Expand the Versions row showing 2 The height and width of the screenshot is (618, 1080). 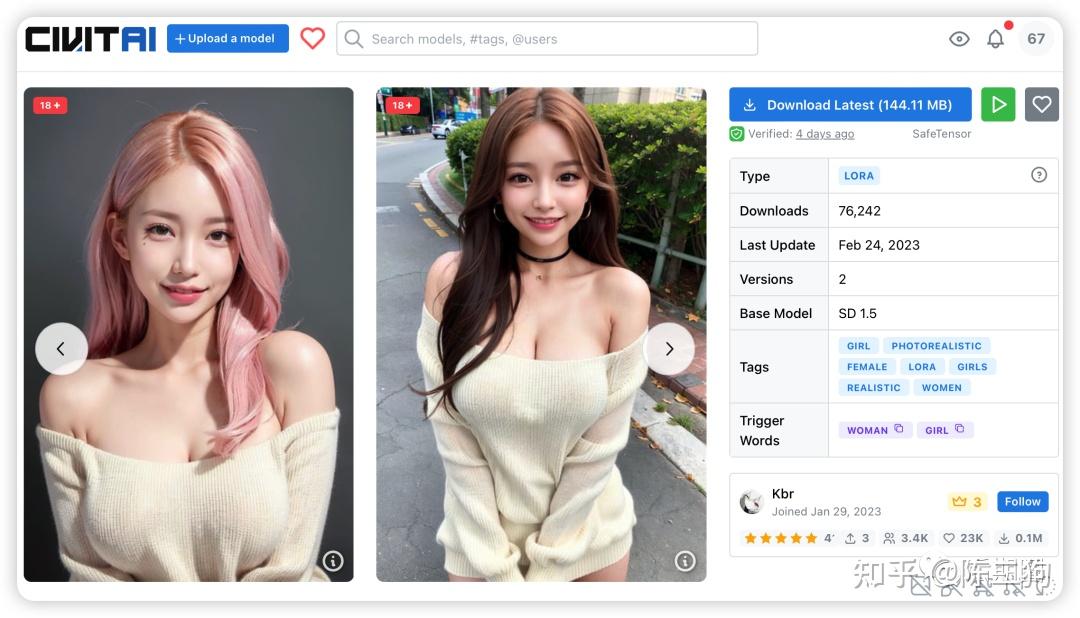(x=842, y=278)
